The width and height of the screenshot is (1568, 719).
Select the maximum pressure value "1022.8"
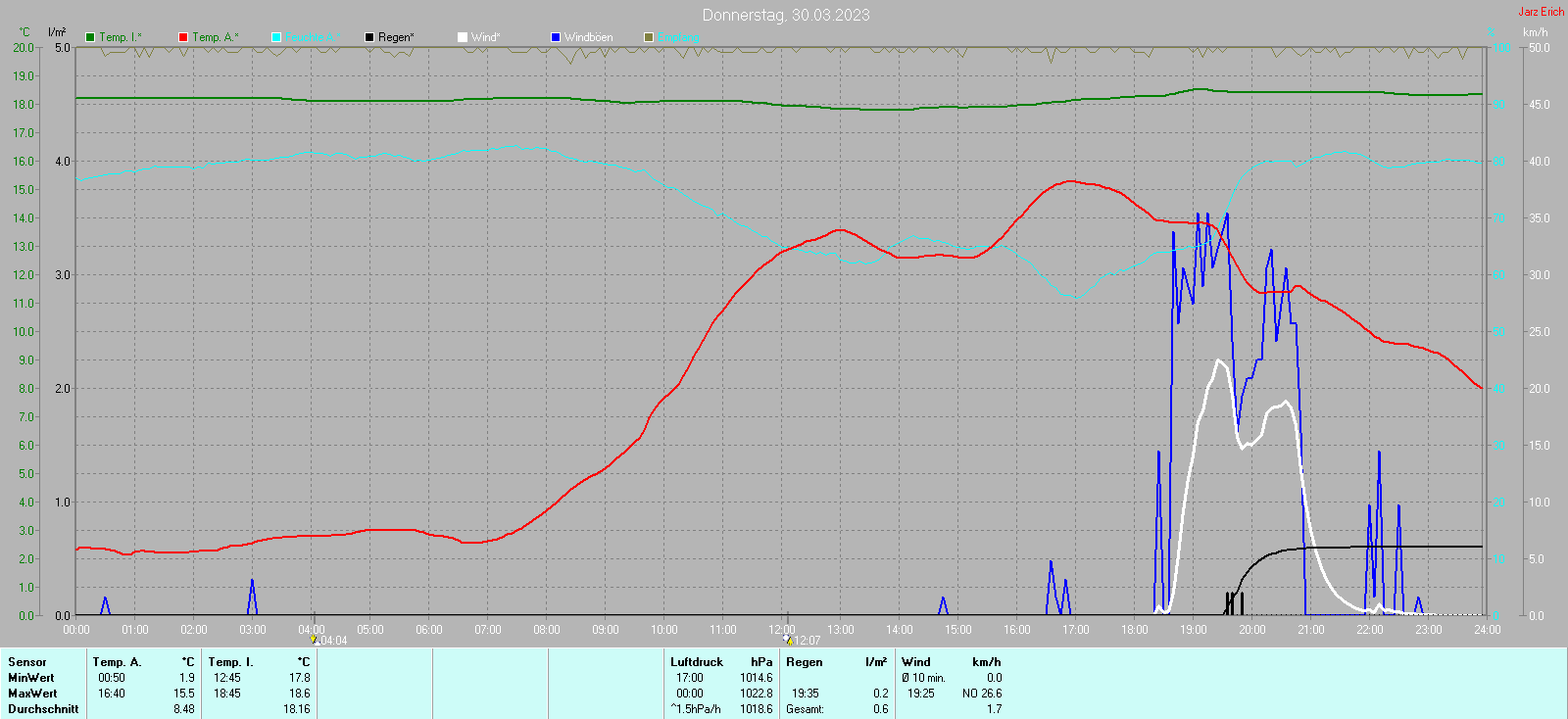757,694
